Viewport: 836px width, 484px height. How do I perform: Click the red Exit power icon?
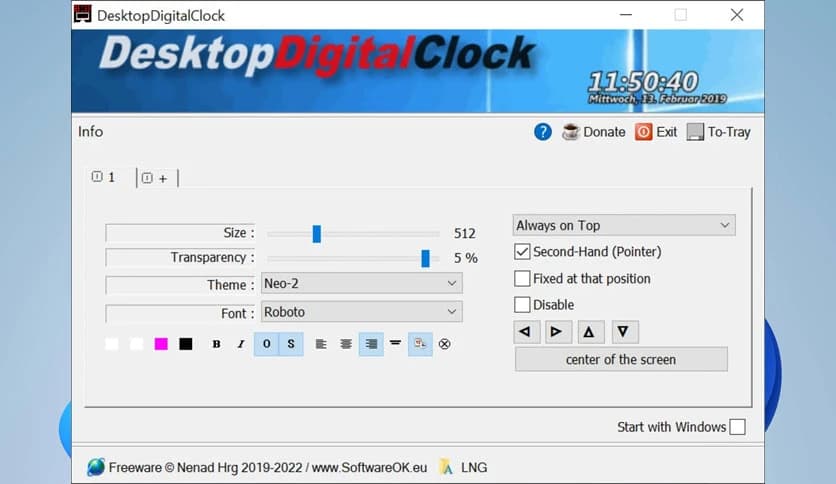tap(643, 132)
